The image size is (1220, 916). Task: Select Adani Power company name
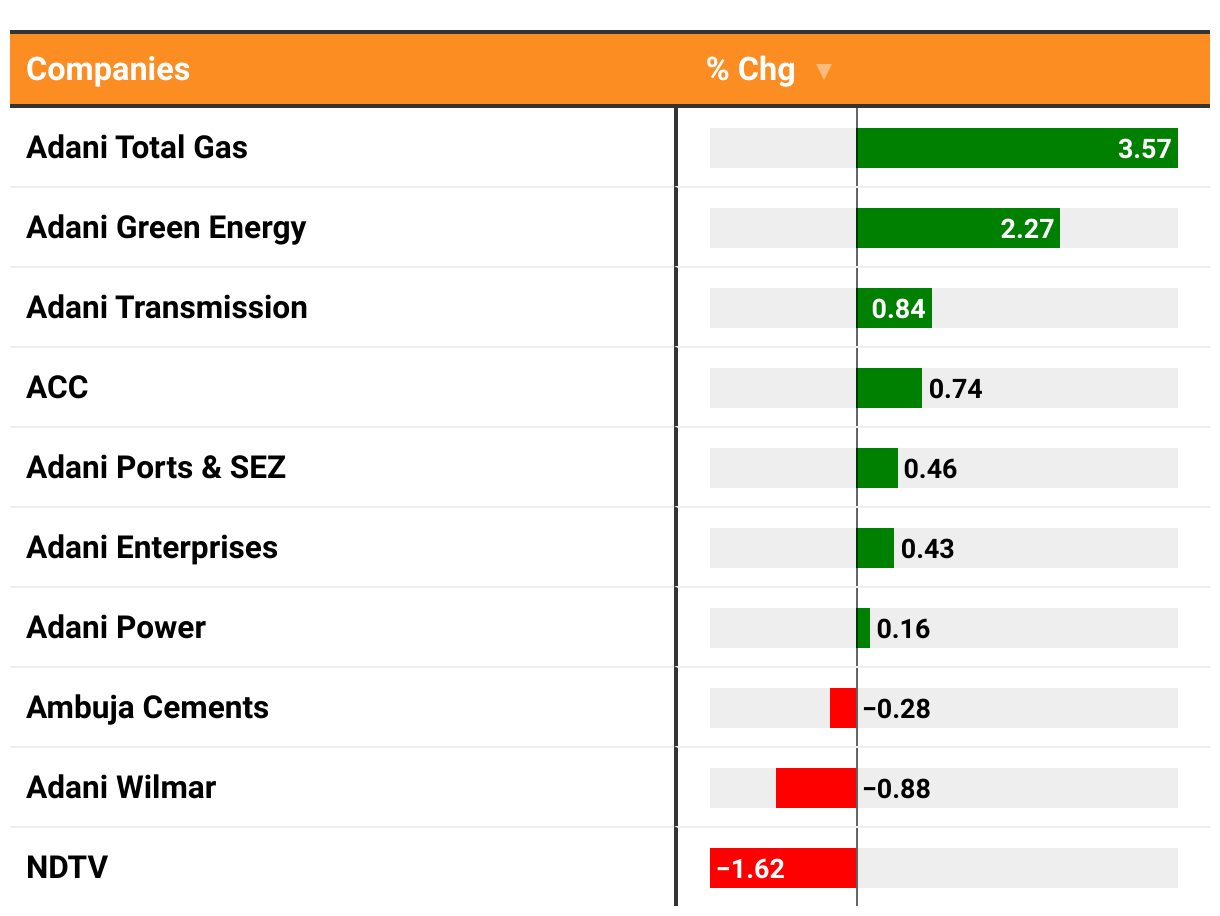point(116,627)
